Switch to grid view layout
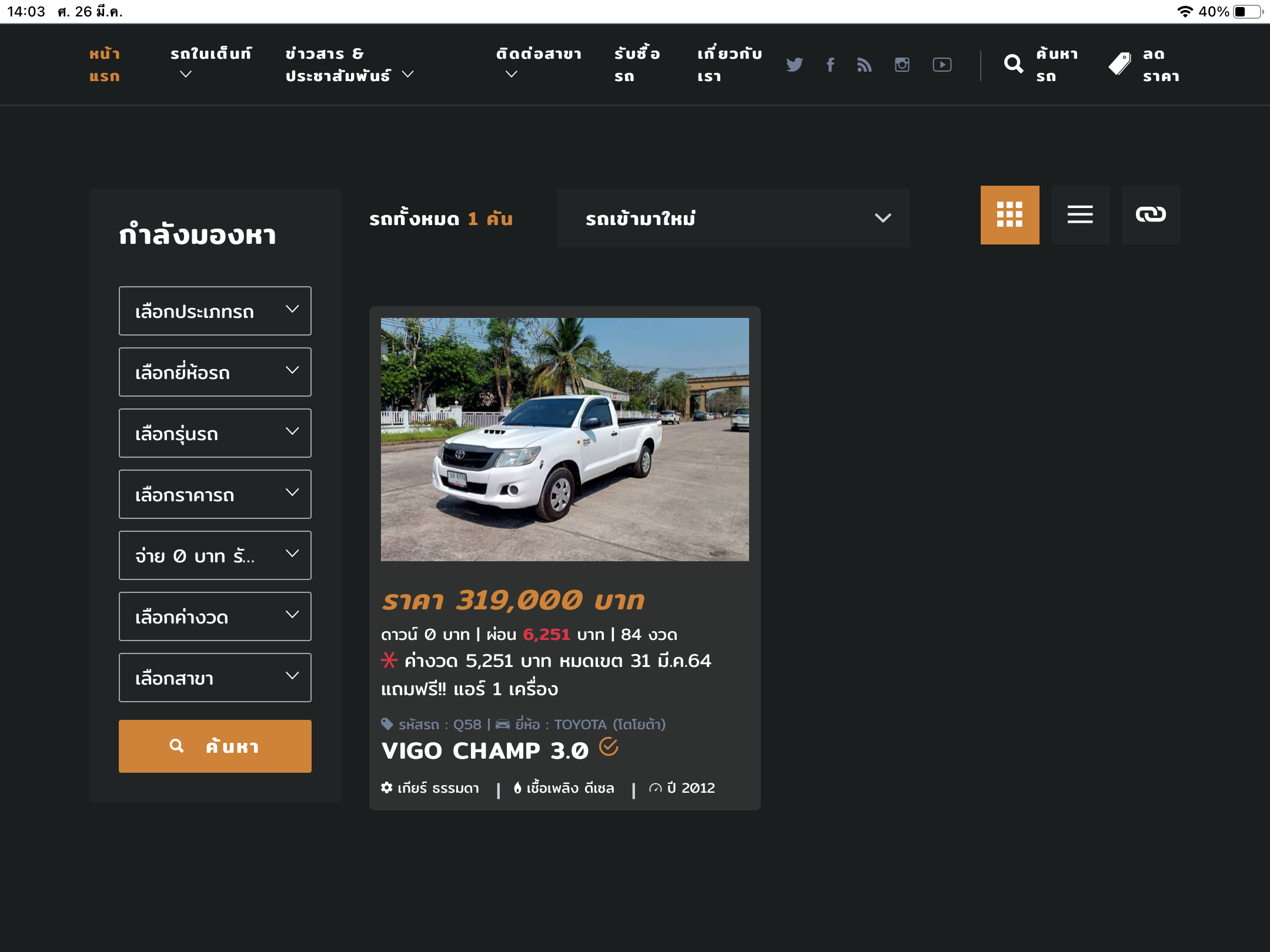This screenshot has height=952, width=1270. click(x=1010, y=215)
